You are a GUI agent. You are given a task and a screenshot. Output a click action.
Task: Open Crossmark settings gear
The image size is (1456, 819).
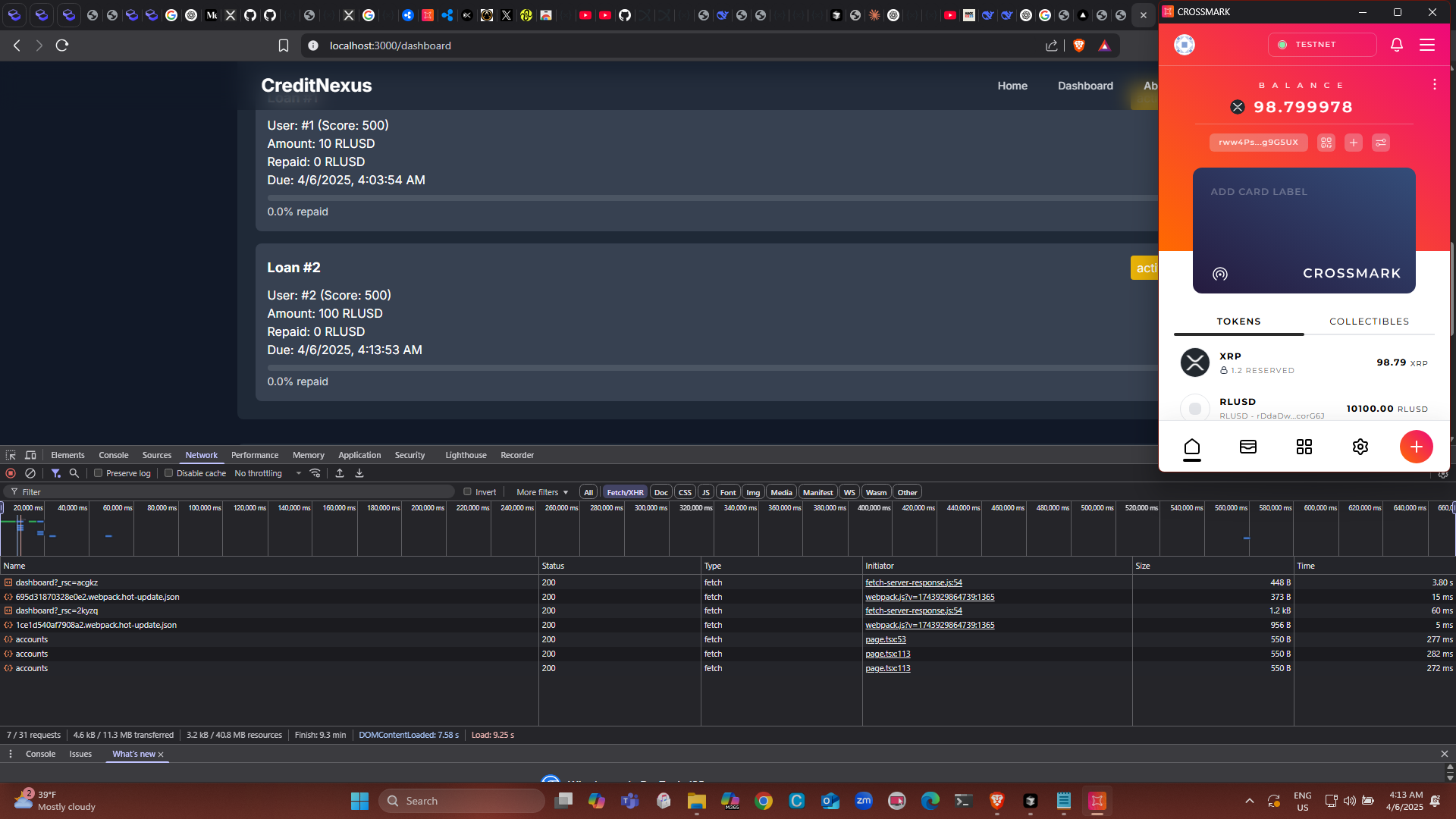click(x=1360, y=447)
